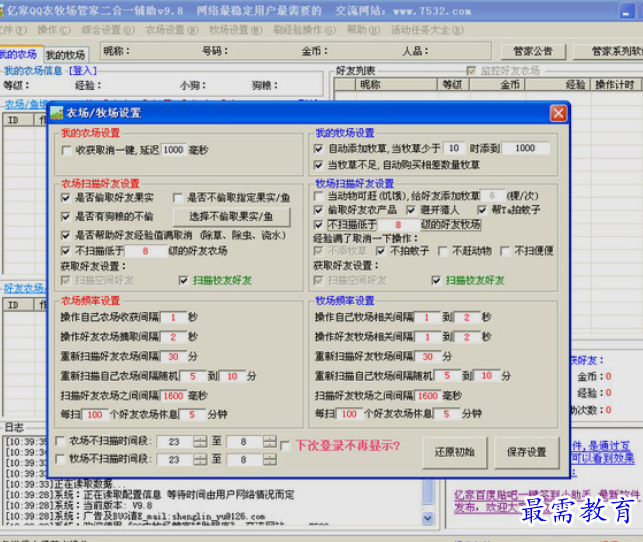Minimize the main application window
Viewport: 643px width, 542px height.
[626, 11]
